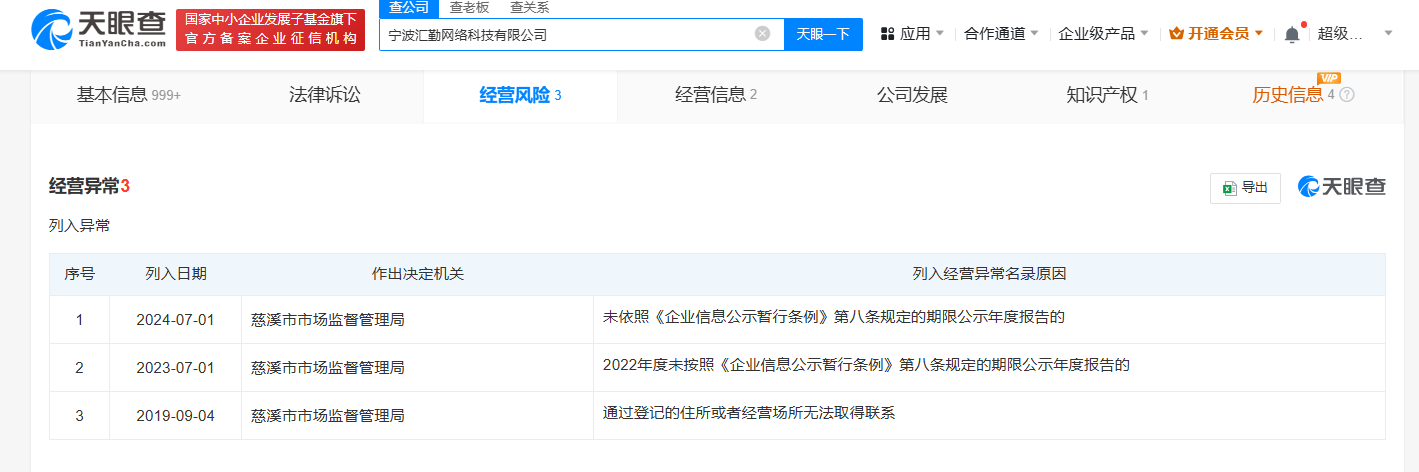Click the 导出 export button
Screen dimensions: 1419x472
point(1245,188)
